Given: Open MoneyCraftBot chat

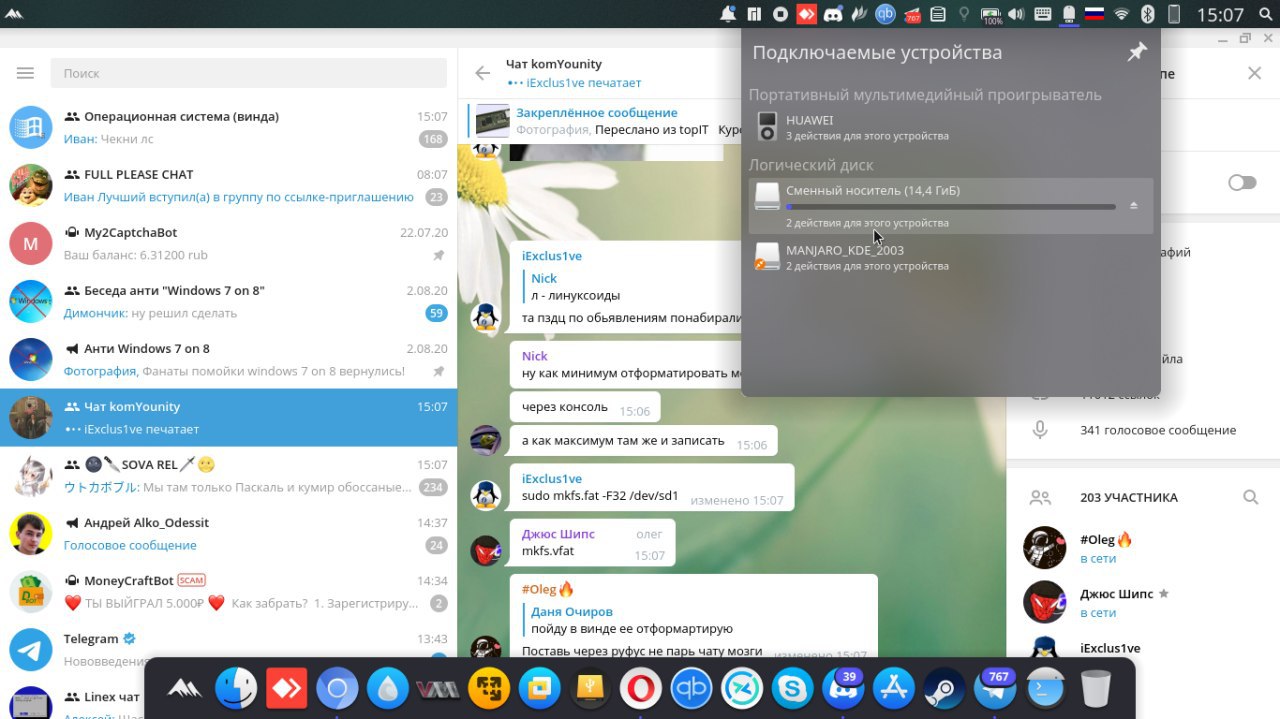Looking at the screenshot, I should (x=228, y=592).
